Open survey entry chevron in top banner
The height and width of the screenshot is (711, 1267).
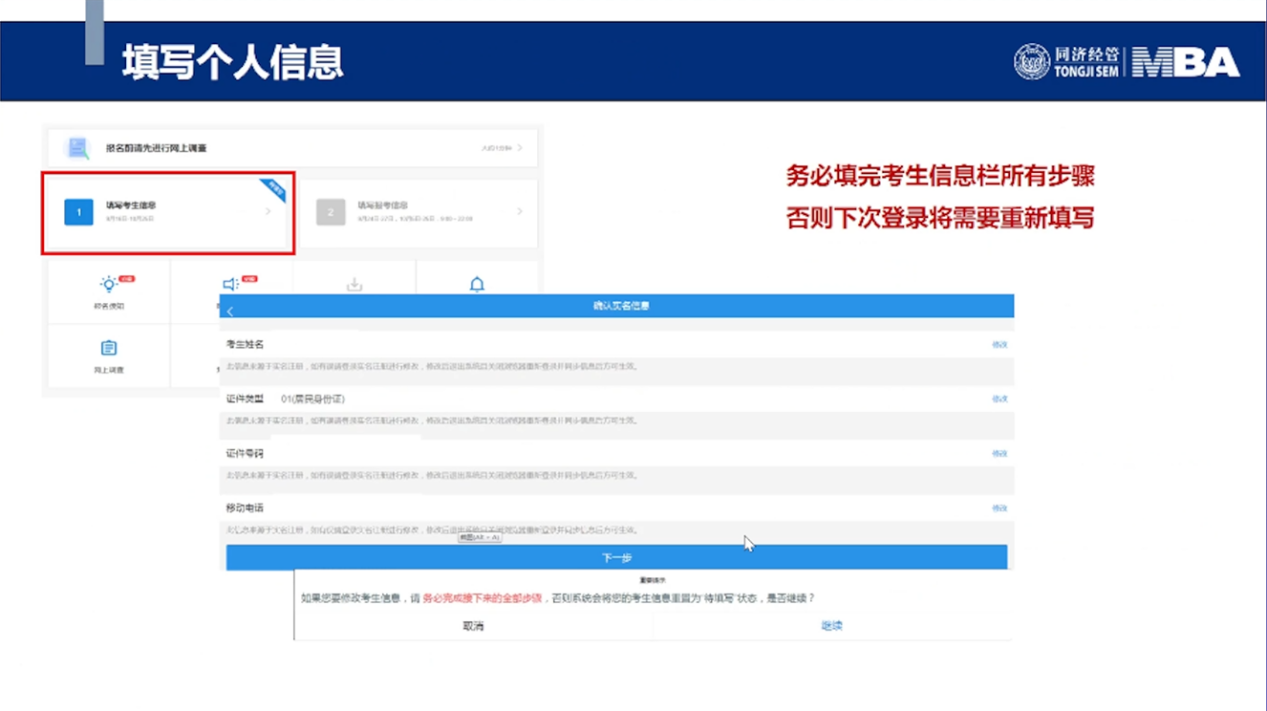(x=520, y=148)
